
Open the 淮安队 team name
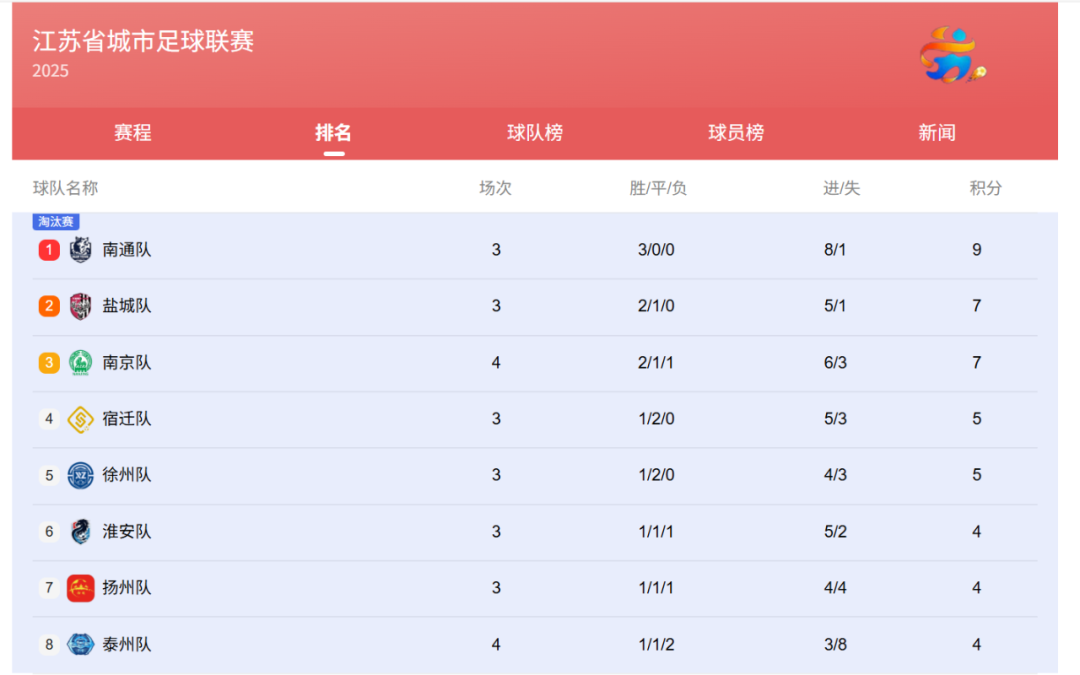[x=127, y=532]
